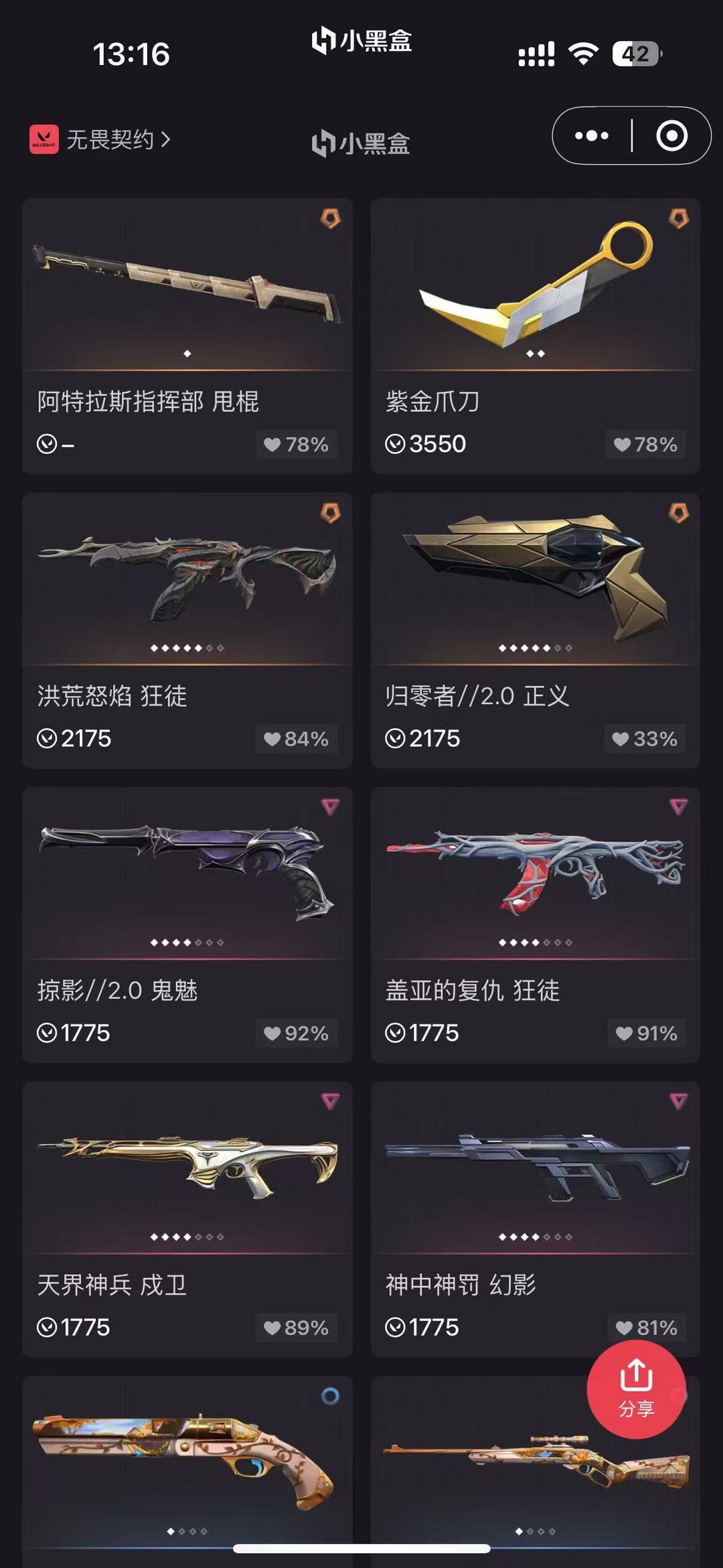Viewport: 723px width, 1568px height.
Task: Toggle the 33% heart on 归零者//2.0 正义
Action: 645,739
